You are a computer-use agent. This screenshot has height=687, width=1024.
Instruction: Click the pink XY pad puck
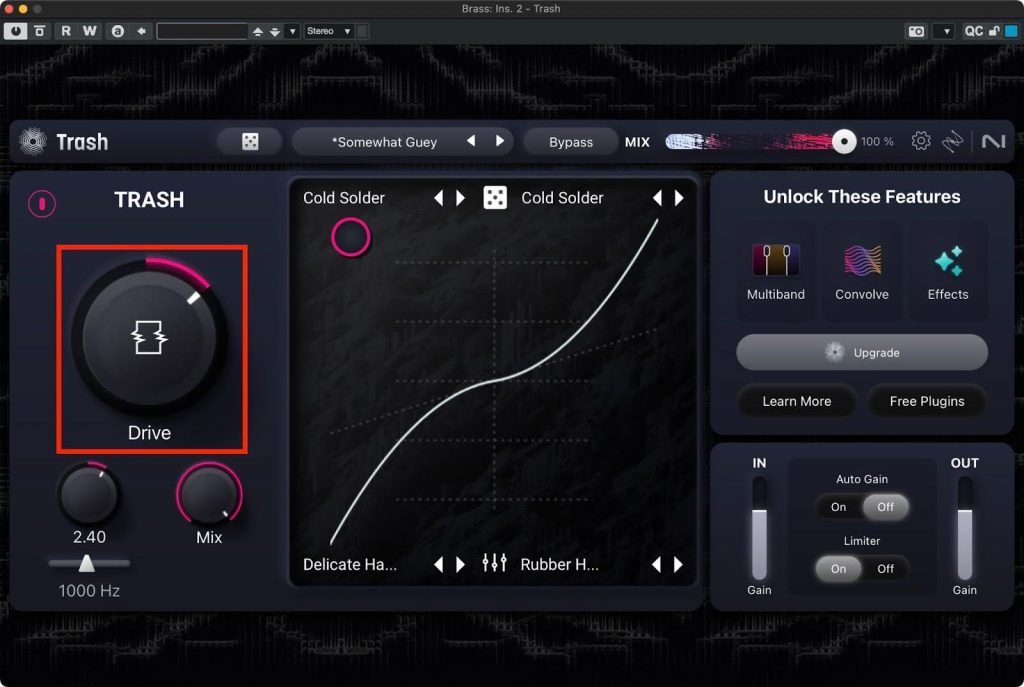(351, 236)
